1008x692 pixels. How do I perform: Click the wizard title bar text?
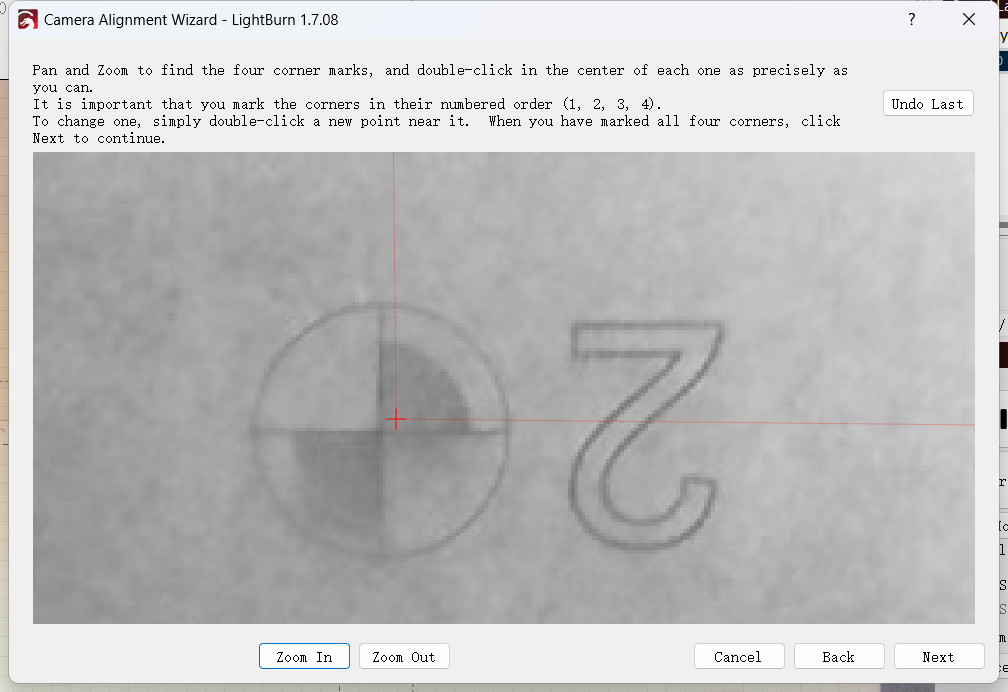point(191,19)
